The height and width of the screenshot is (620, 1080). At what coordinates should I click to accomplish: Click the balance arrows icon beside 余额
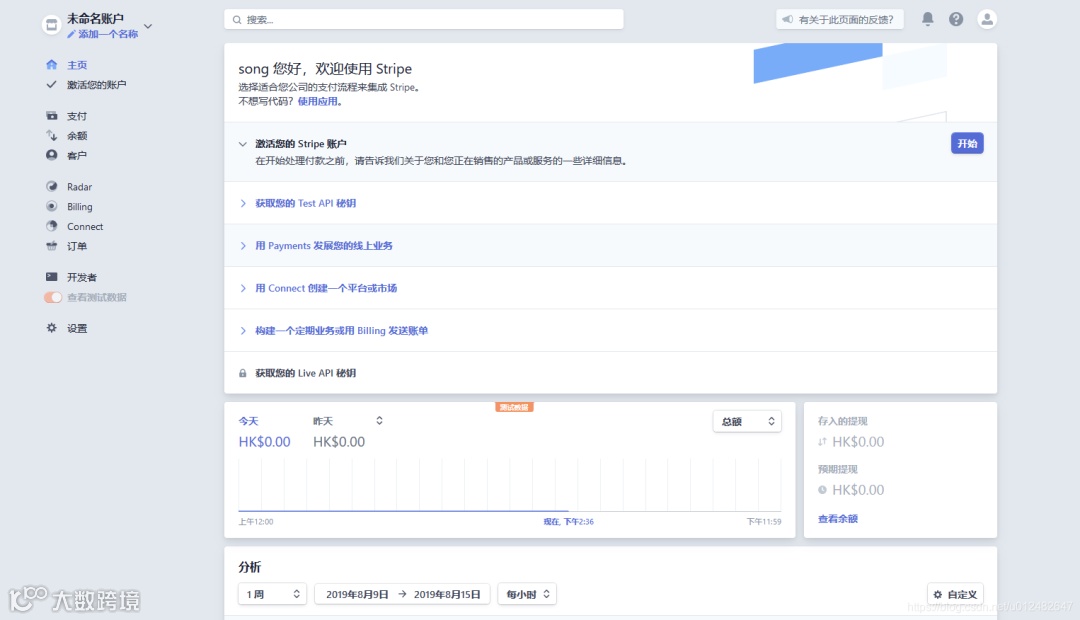(52, 136)
